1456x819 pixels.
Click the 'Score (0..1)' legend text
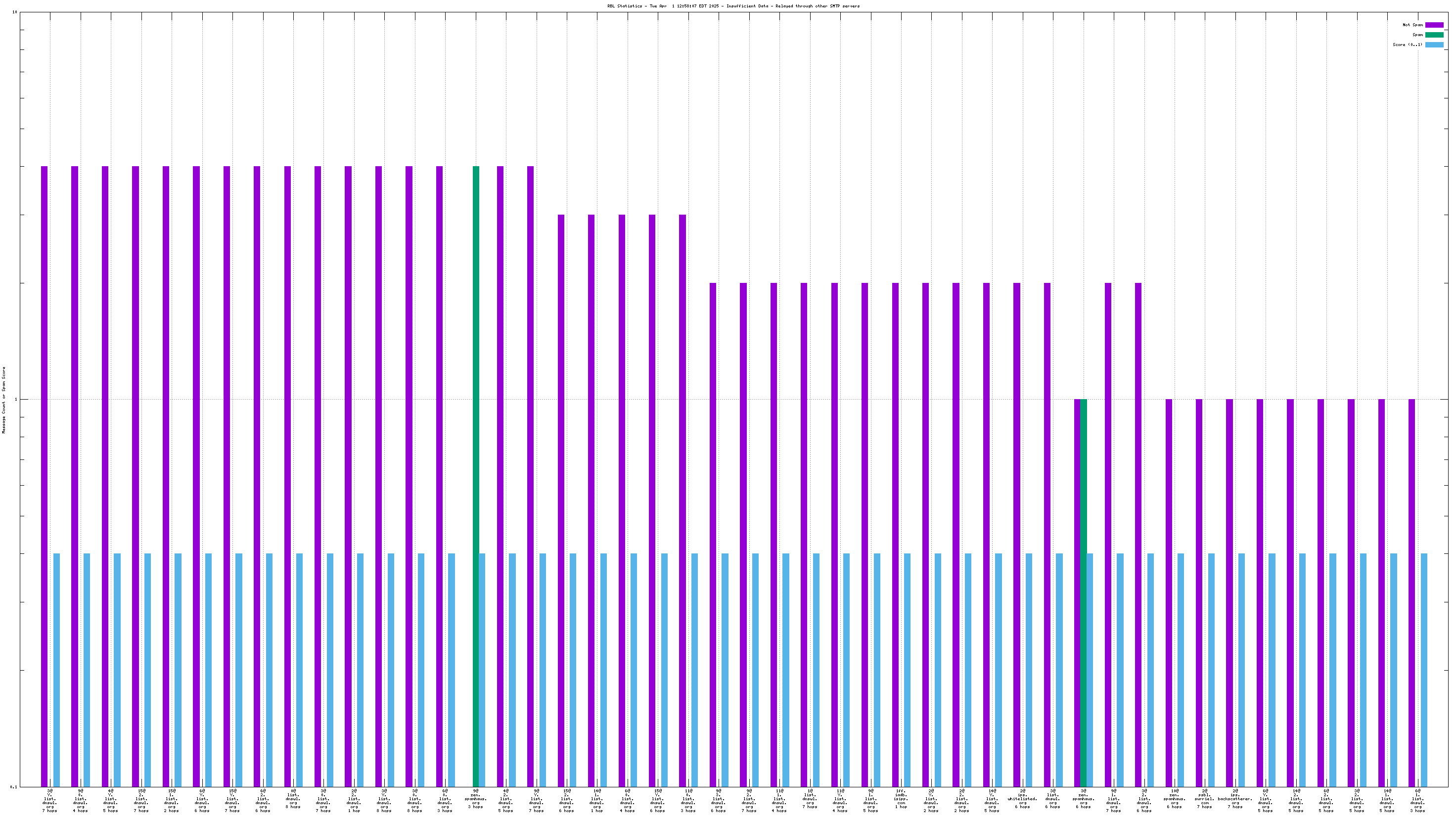pyautogui.click(x=1408, y=45)
